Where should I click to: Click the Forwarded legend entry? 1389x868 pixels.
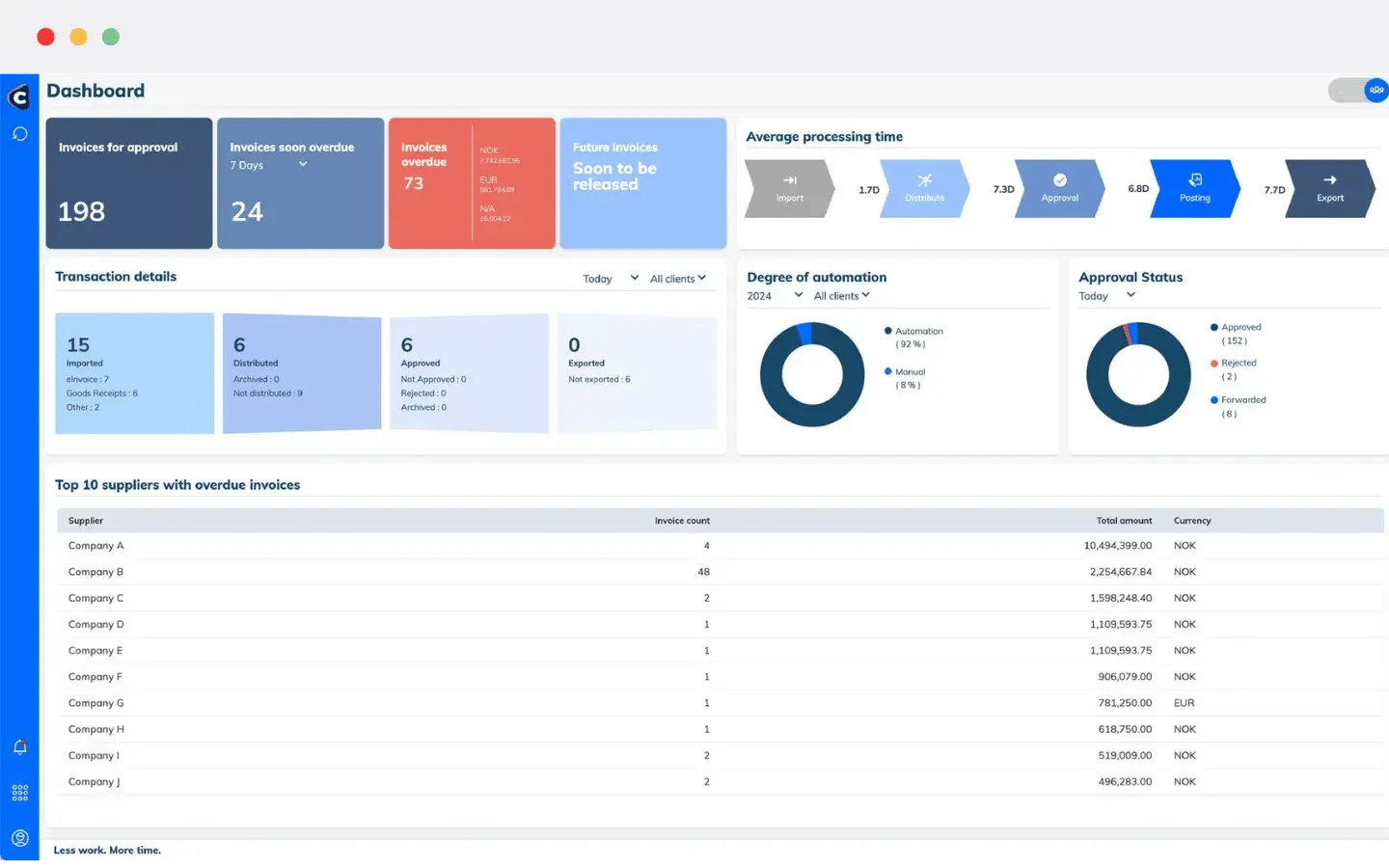tap(1239, 406)
